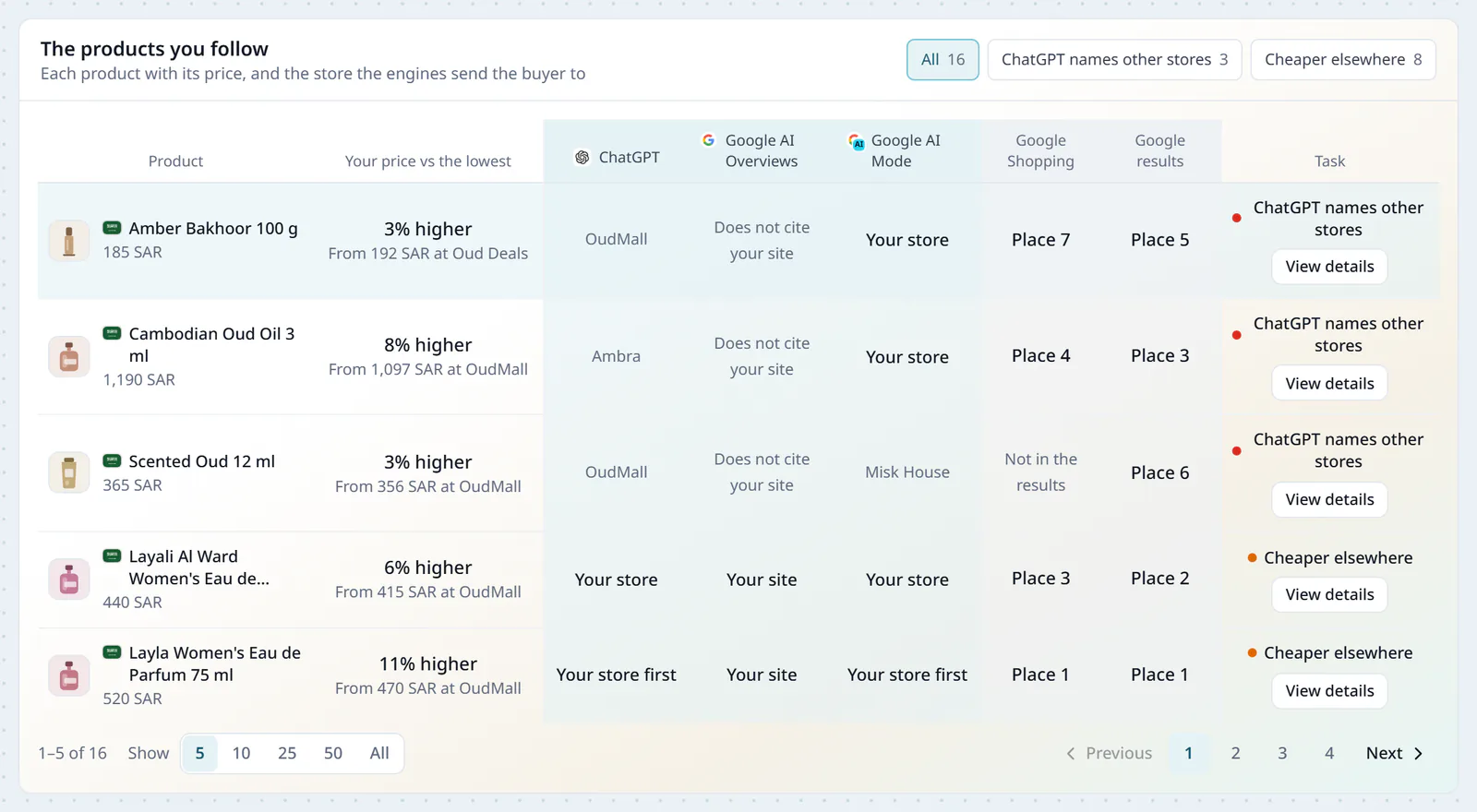Click the green flag badge beside Layali Al Ward
1477x812 pixels.
(112, 555)
